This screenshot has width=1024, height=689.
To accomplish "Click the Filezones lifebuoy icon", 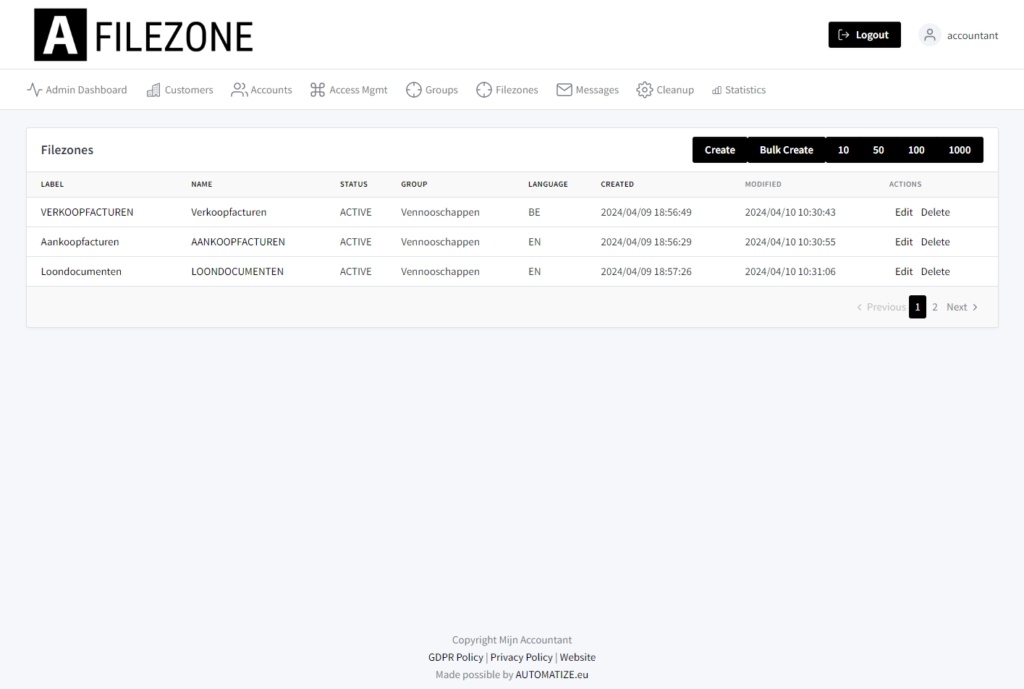I will point(484,89).
